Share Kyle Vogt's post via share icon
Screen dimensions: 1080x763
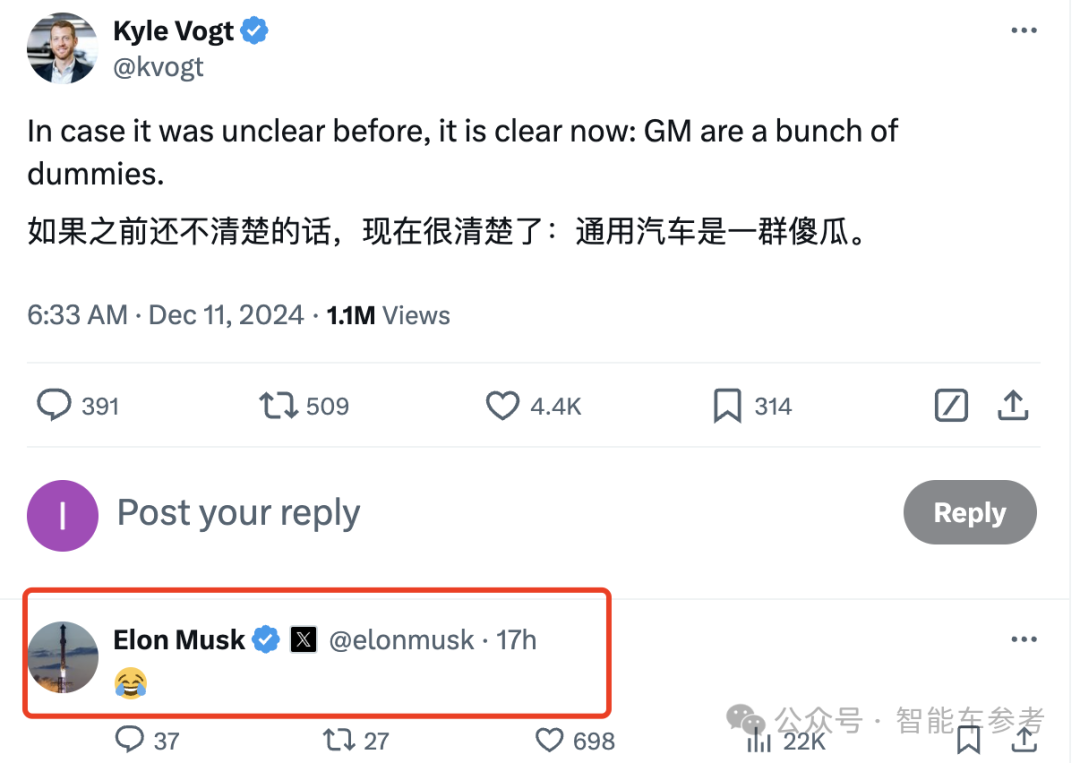[1013, 405]
